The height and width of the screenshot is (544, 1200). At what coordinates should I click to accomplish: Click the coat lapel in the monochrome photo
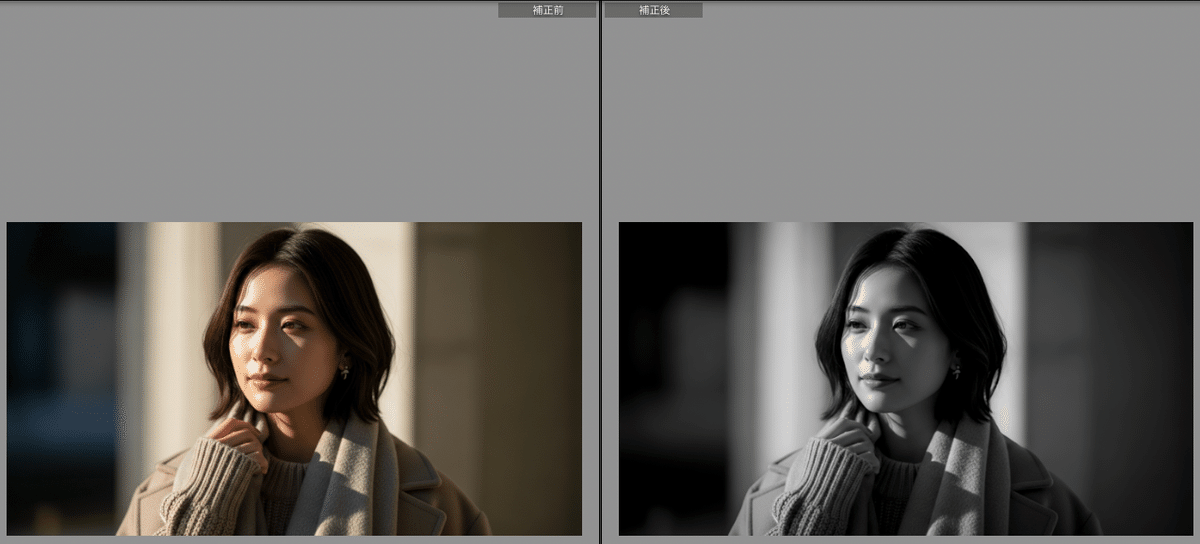pyautogui.click(x=1032, y=500)
